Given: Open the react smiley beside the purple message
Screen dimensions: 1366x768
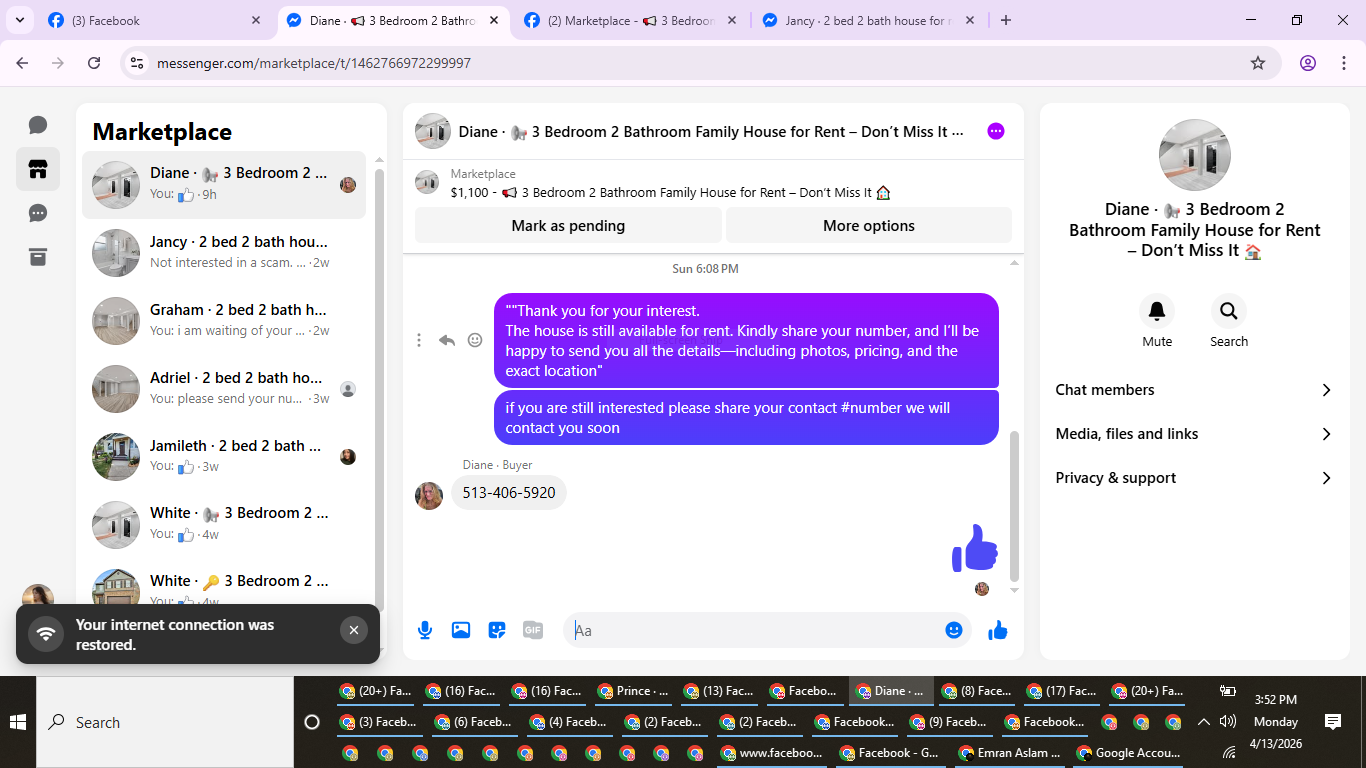Looking at the screenshot, I should pyautogui.click(x=475, y=340).
